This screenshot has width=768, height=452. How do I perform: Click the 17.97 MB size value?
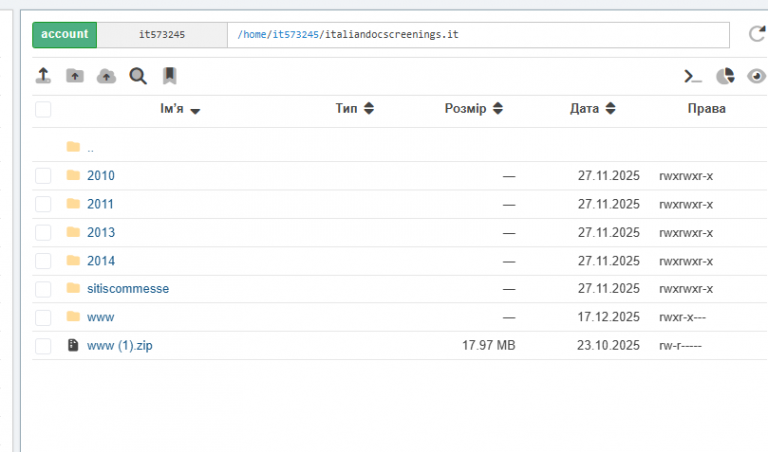pyautogui.click(x=489, y=345)
